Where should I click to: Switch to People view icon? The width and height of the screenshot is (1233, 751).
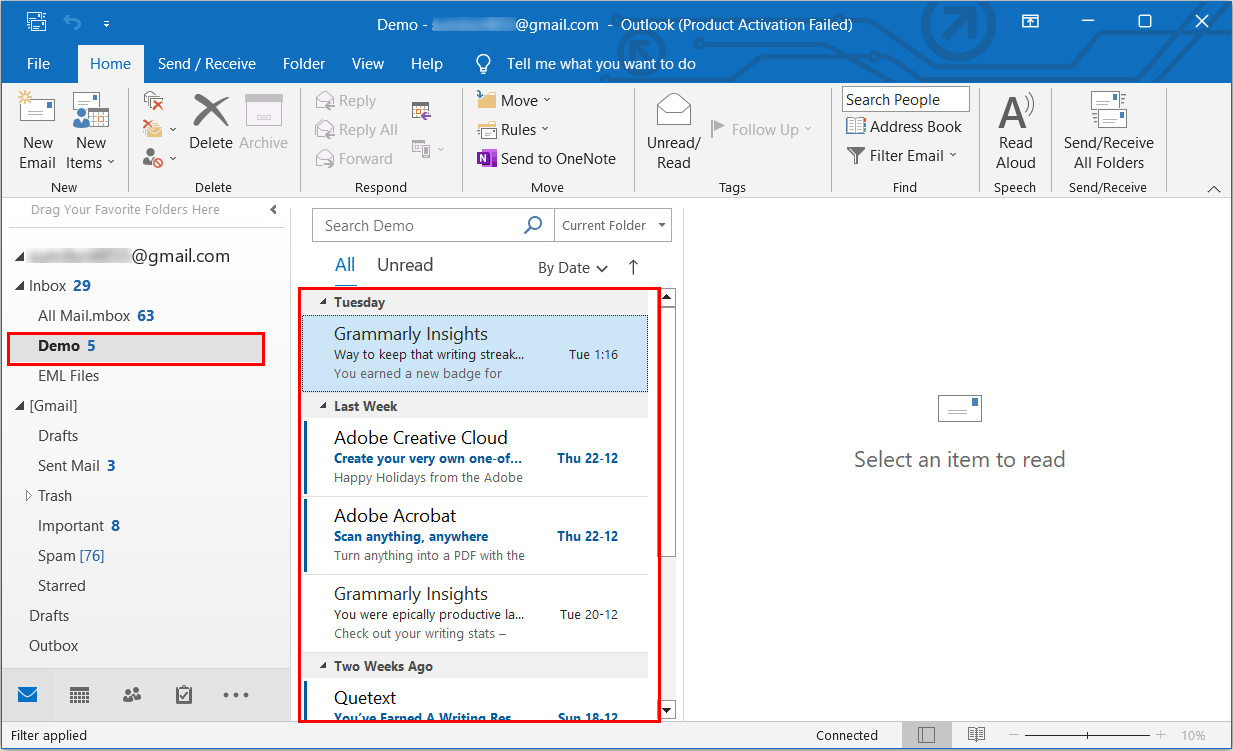click(x=132, y=695)
